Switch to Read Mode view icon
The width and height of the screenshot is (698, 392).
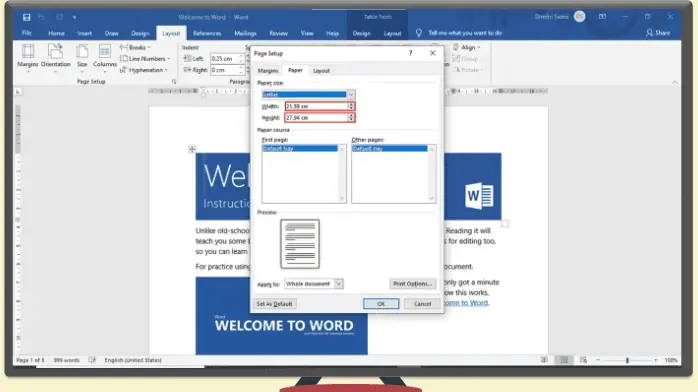544,360
